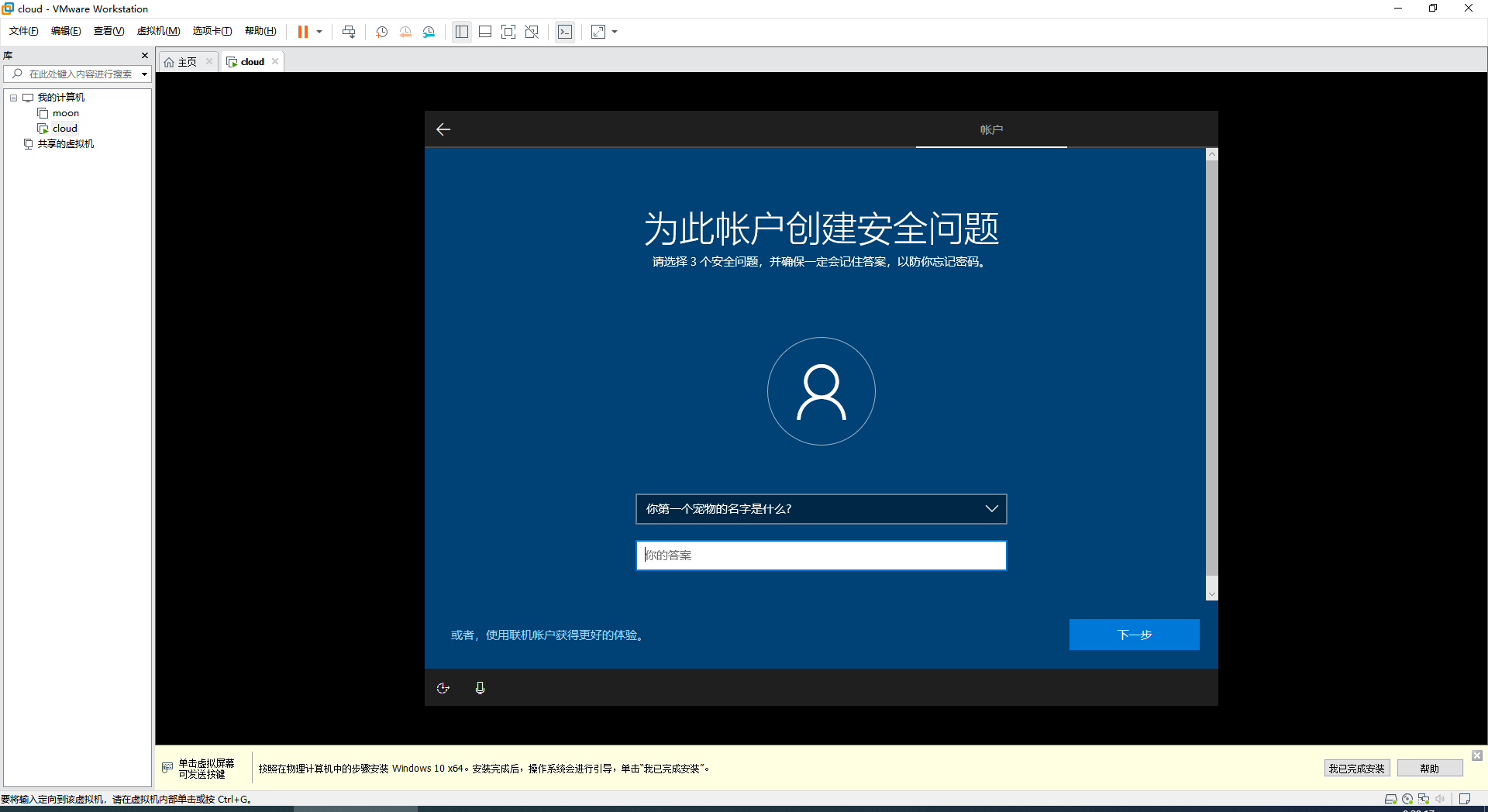Collapse the 我的计算机 tree node
The width and height of the screenshot is (1488, 812).
(x=13, y=98)
